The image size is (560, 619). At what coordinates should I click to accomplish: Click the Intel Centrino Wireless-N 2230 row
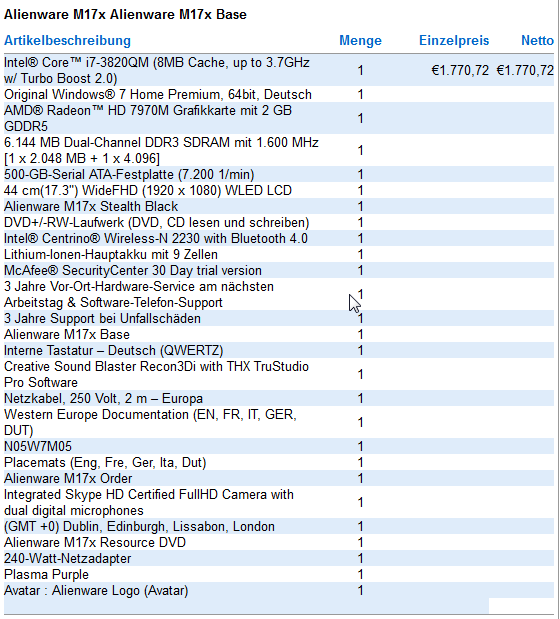click(279, 238)
